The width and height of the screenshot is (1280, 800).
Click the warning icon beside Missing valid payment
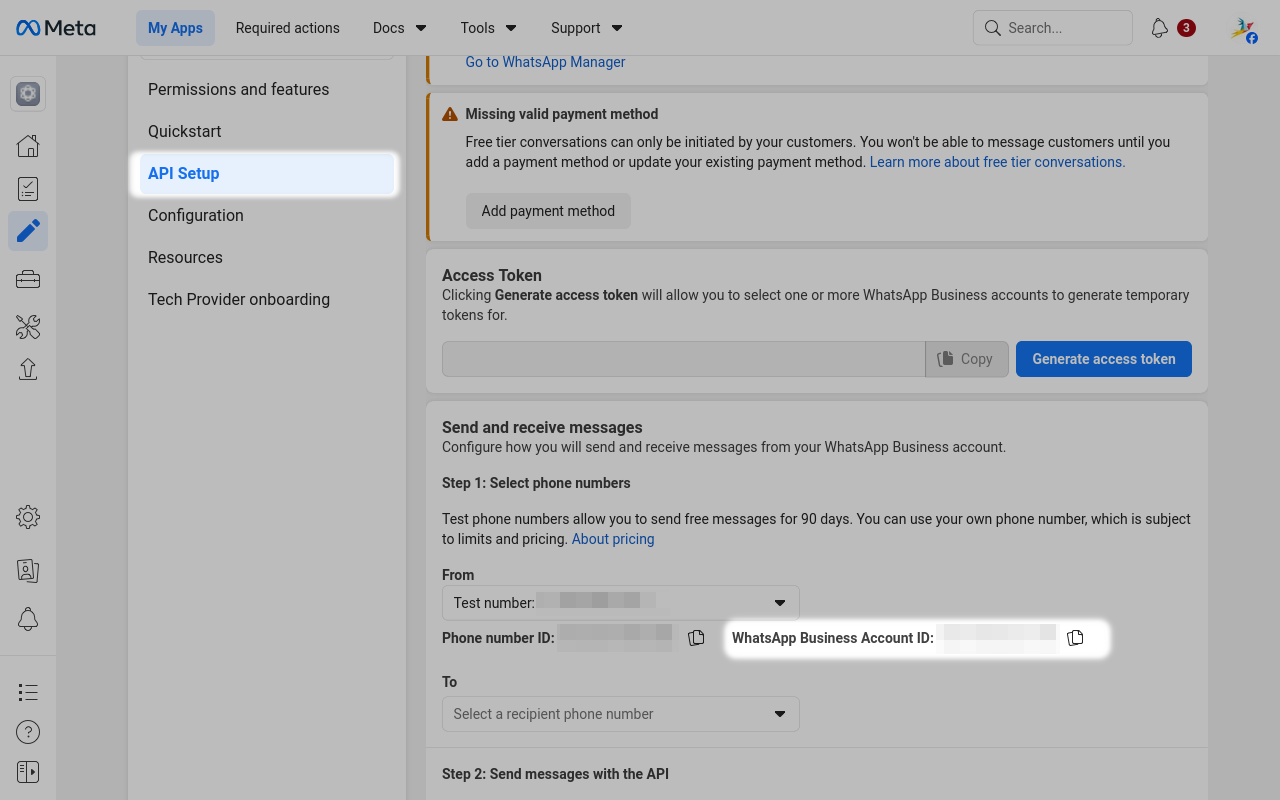(x=450, y=114)
